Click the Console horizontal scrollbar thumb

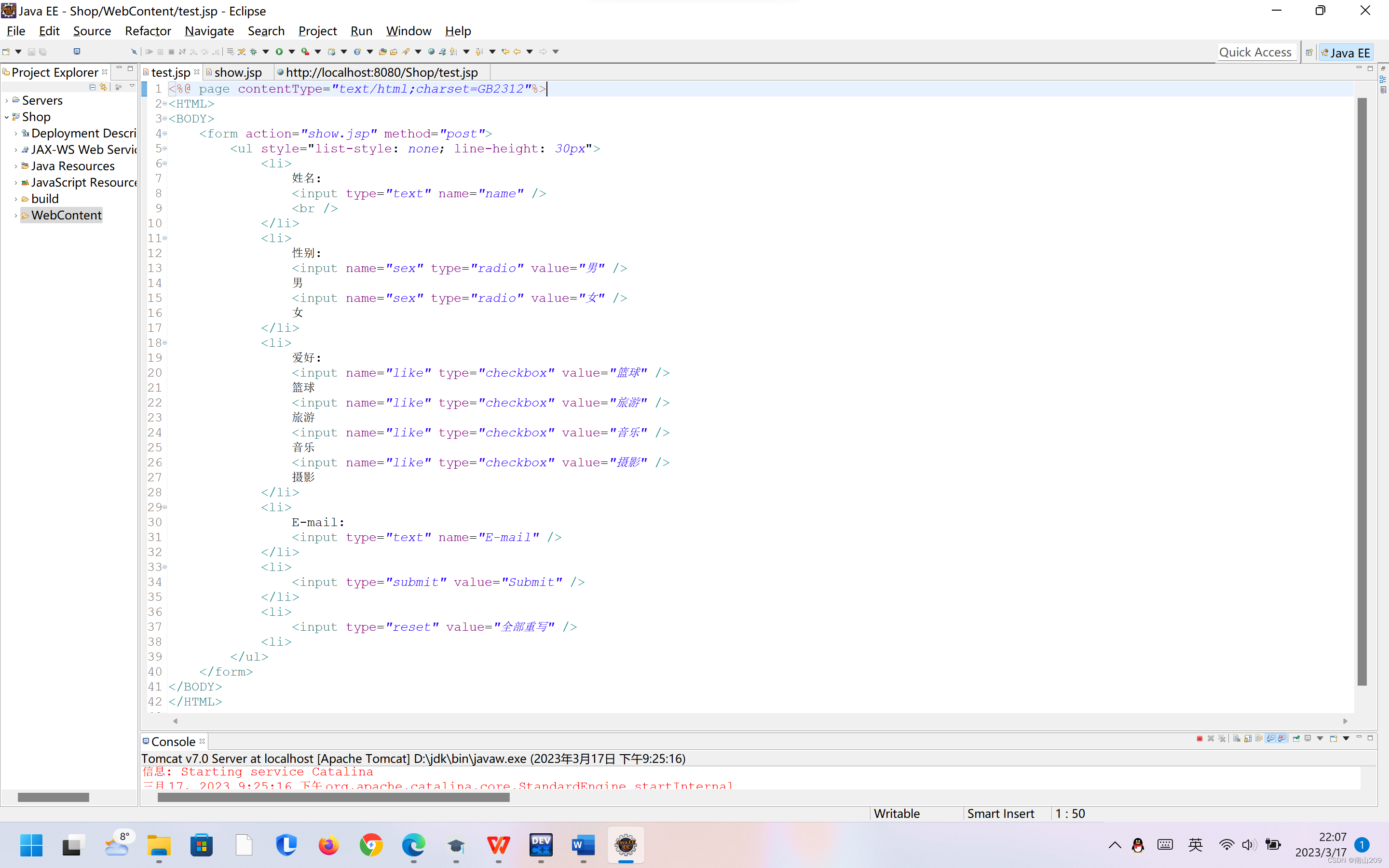(x=333, y=798)
